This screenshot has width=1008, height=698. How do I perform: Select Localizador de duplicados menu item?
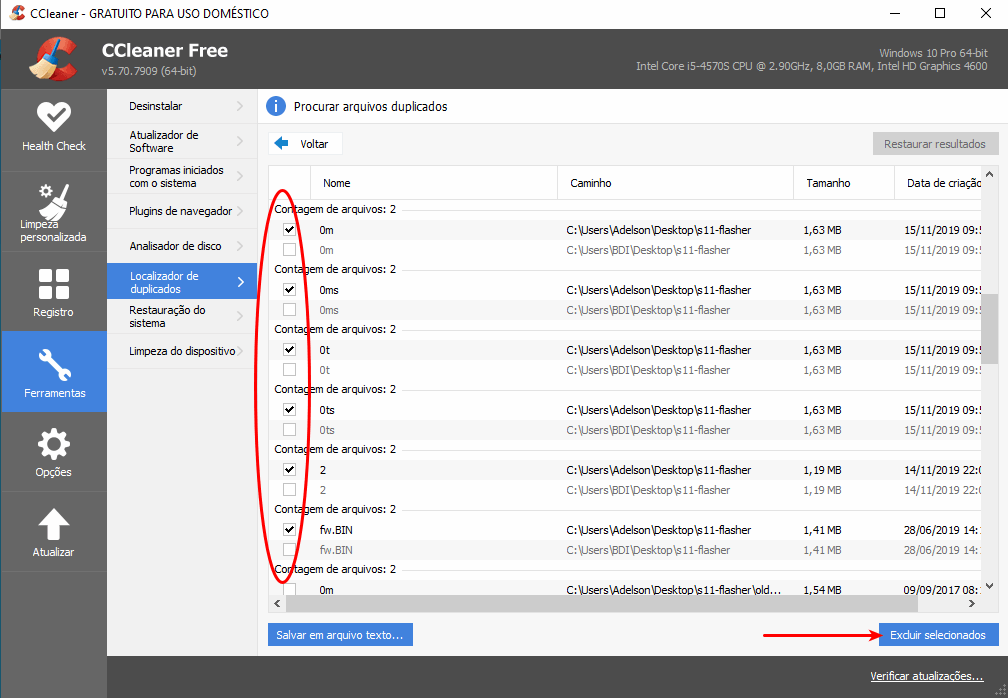[182, 282]
